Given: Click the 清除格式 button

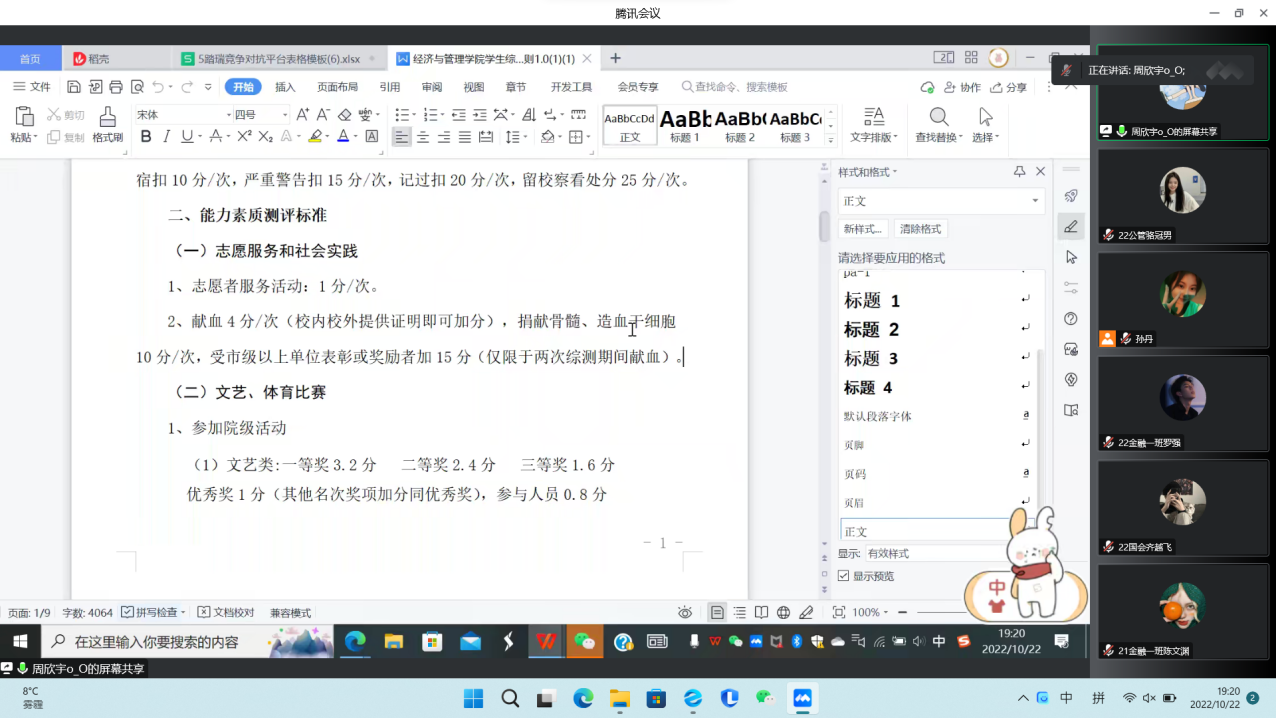Looking at the screenshot, I should pos(919,229).
